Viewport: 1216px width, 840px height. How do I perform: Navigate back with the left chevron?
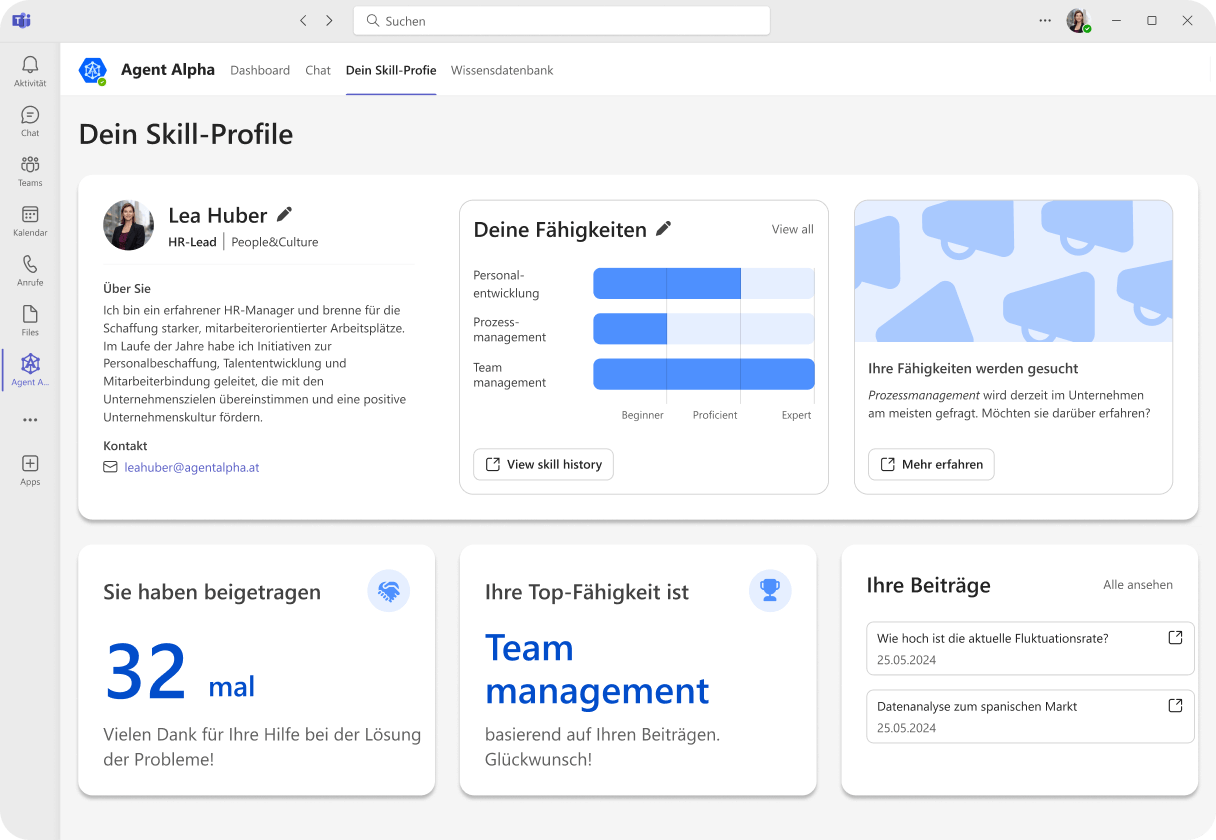(x=304, y=20)
